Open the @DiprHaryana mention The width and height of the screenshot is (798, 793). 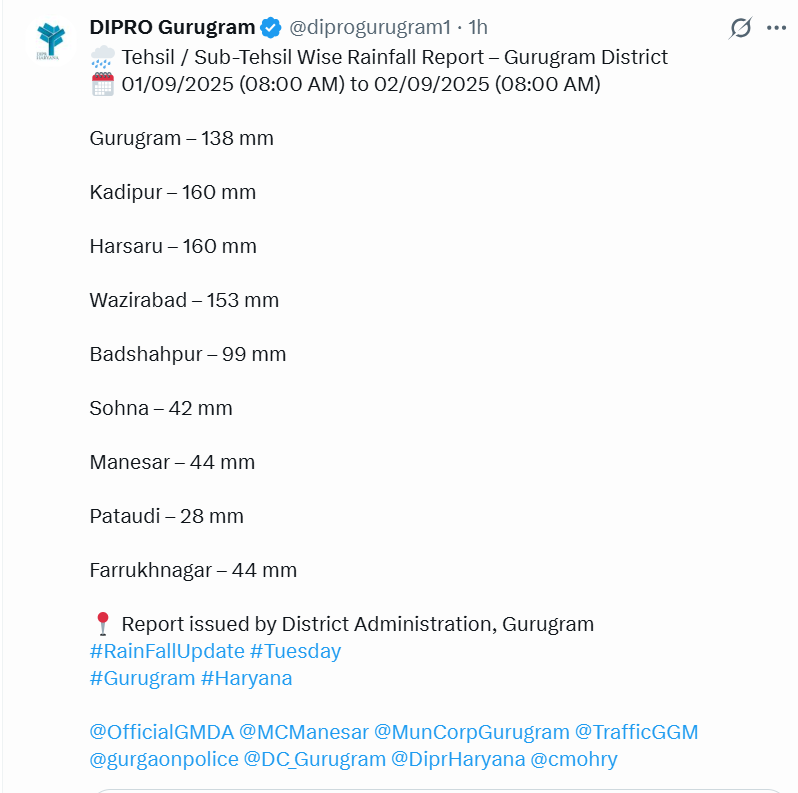click(458, 759)
